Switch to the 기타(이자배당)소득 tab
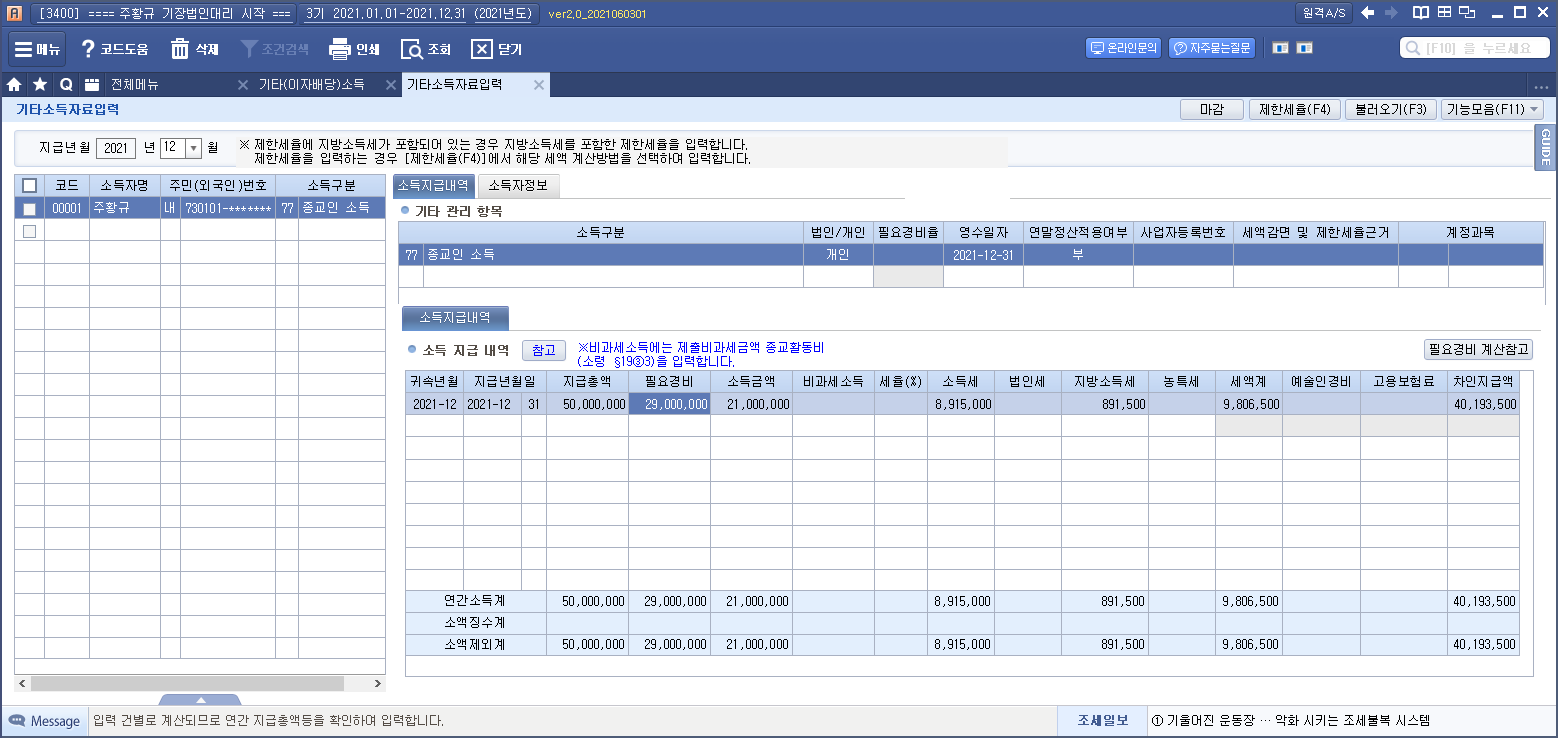1558x738 pixels. tap(311, 85)
